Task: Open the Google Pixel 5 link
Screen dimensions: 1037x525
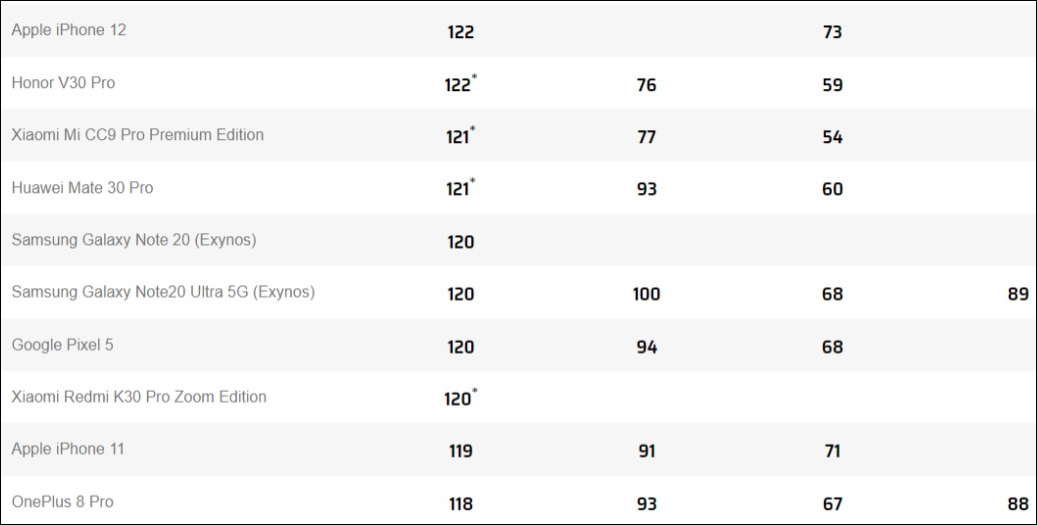Action: (x=63, y=345)
